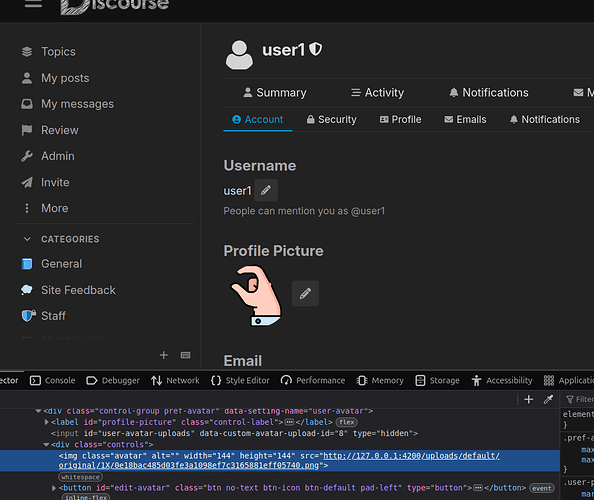Open the DevTools Accessibility tab

502,380
